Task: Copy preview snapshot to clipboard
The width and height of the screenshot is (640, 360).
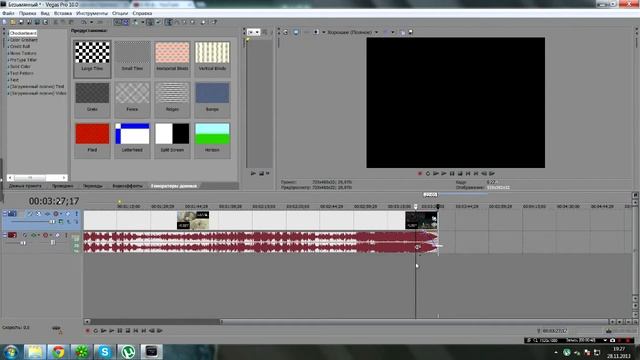Action: [402, 32]
